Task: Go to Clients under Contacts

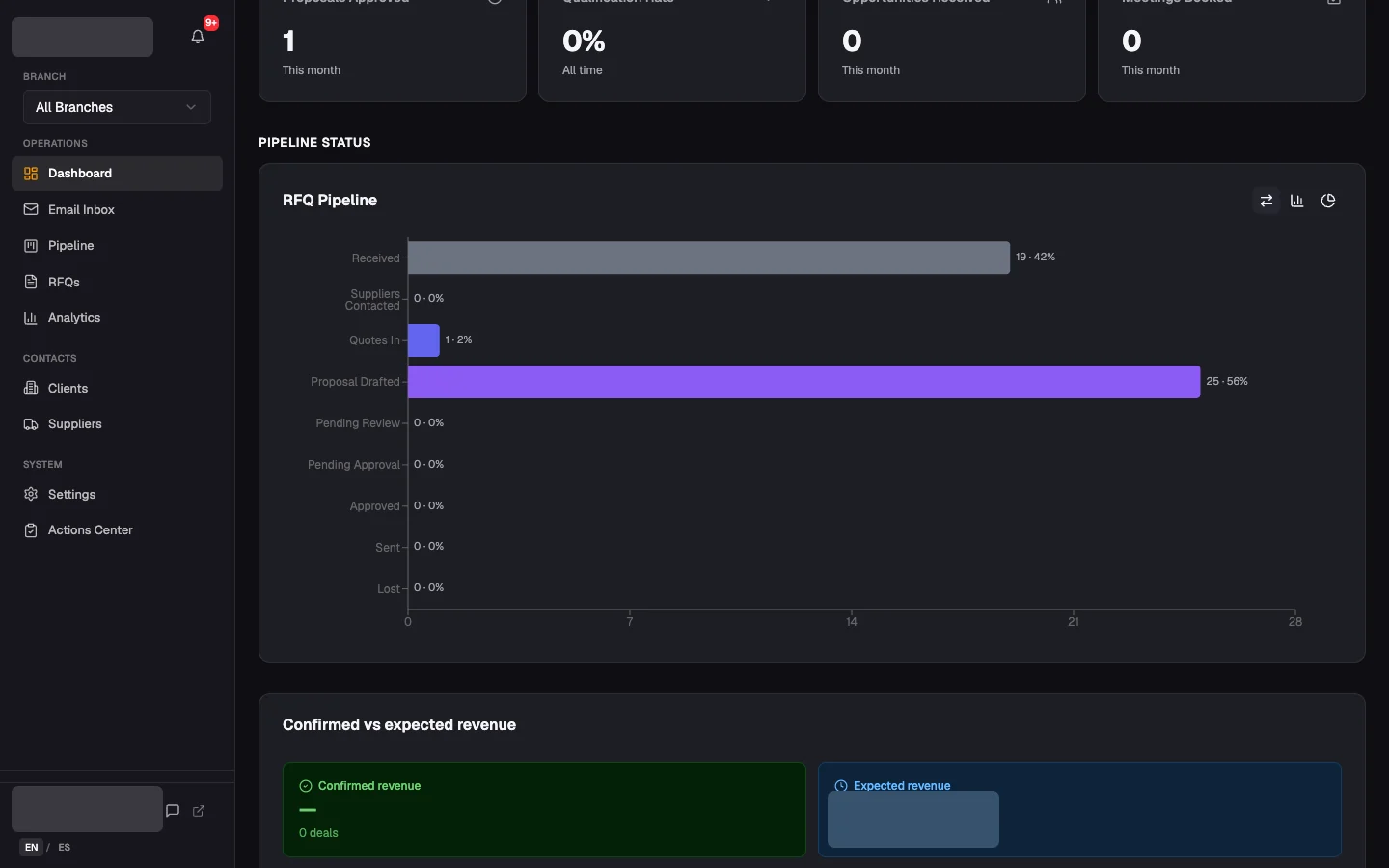Action: (x=117, y=388)
